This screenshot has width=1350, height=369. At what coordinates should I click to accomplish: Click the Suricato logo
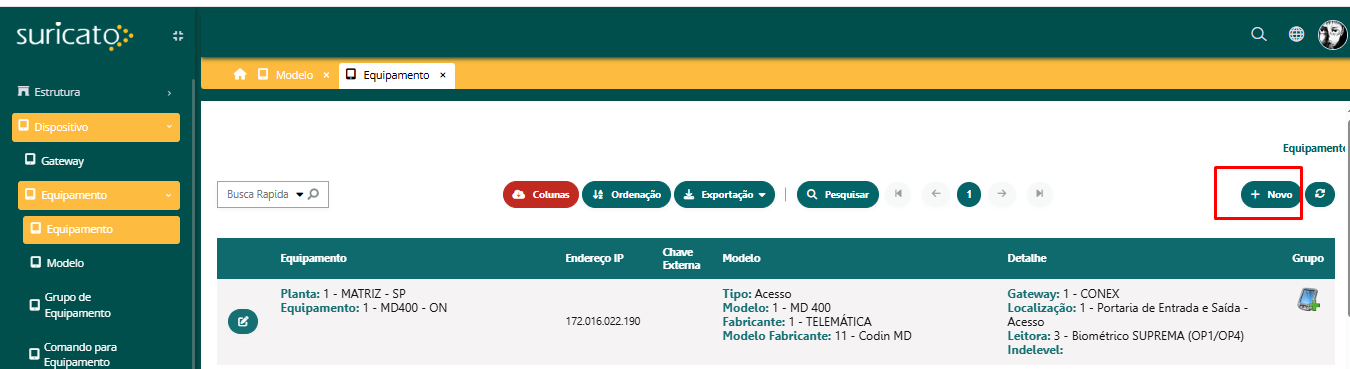pyautogui.click(x=74, y=36)
